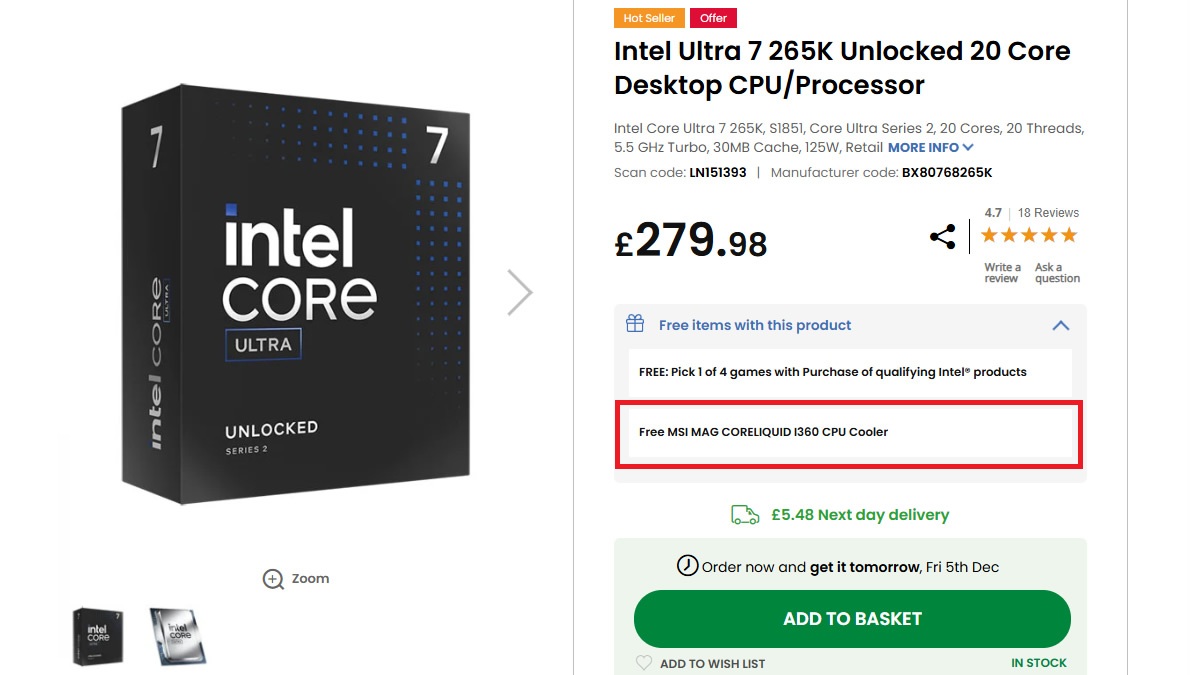This screenshot has width=1200, height=675.
Task: Click the Hot Seller badge
Action: [x=648, y=18]
